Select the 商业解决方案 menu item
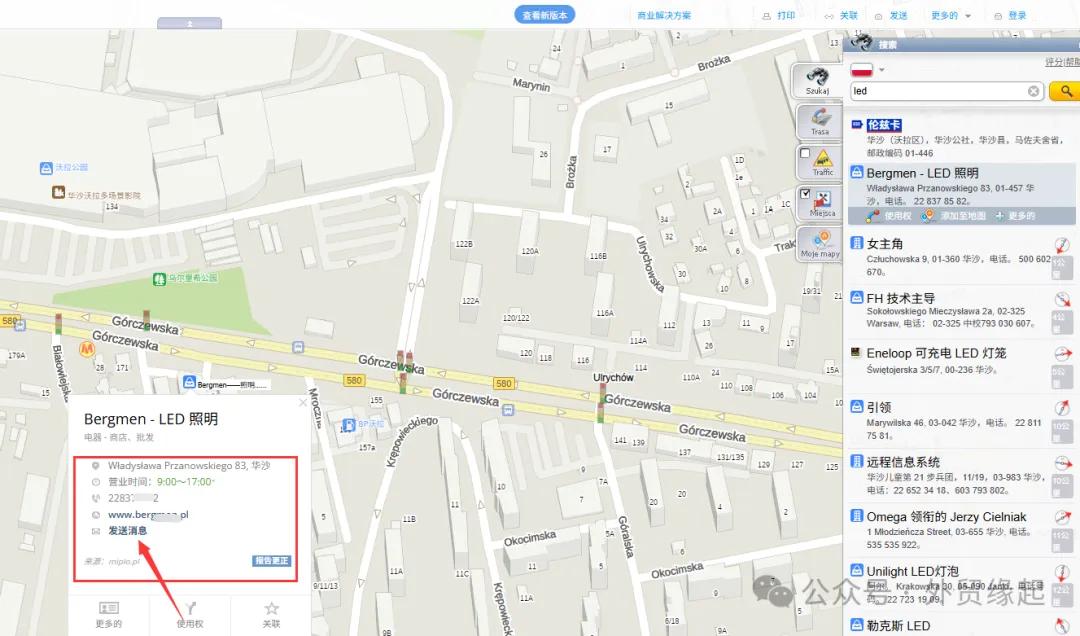The width and height of the screenshot is (1080, 636). click(663, 15)
